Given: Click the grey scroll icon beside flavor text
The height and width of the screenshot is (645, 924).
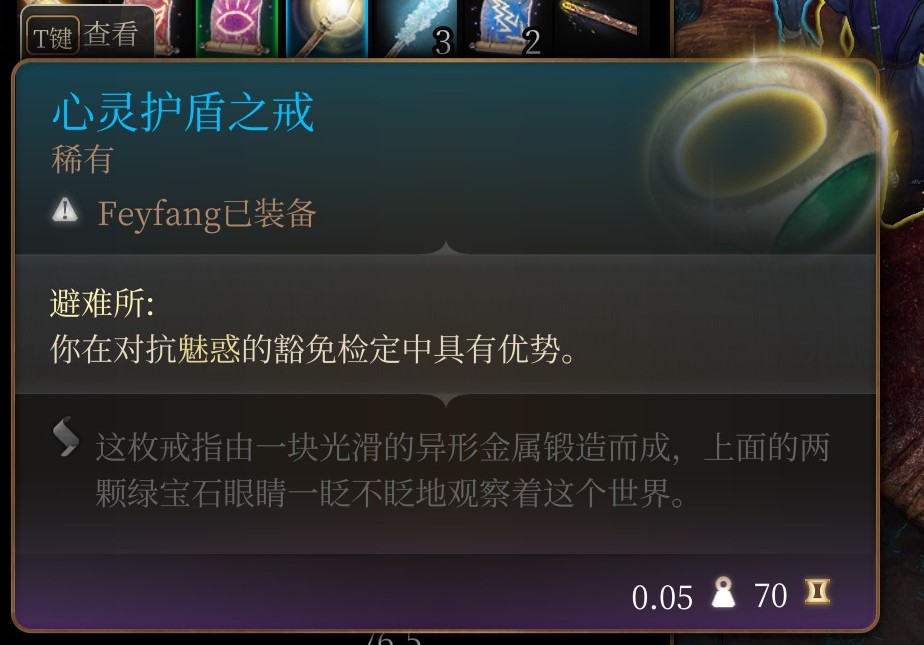Looking at the screenshot, I should pos(66,436).
